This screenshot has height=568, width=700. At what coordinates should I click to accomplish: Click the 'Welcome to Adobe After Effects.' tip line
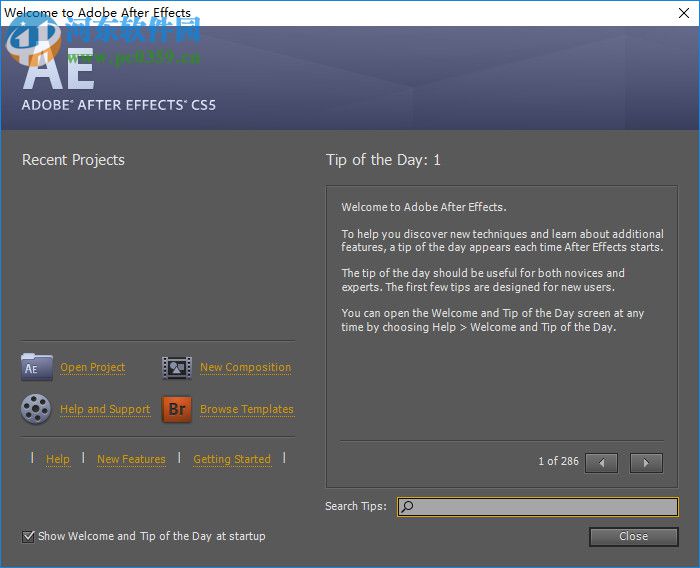point(424,207)
